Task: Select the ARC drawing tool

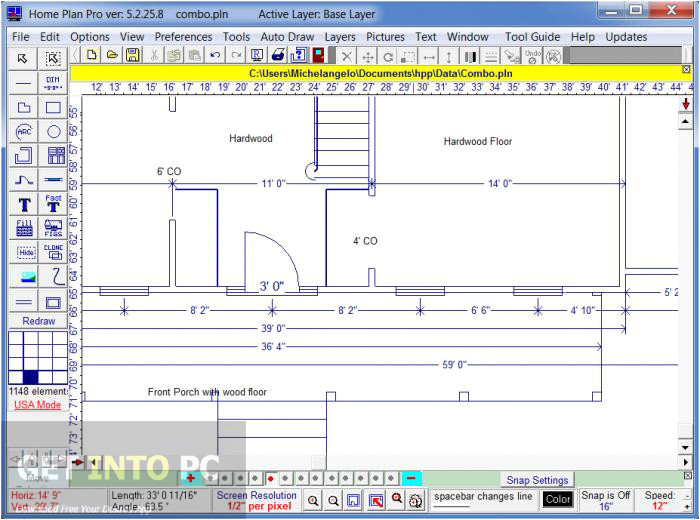Action: 25,131
